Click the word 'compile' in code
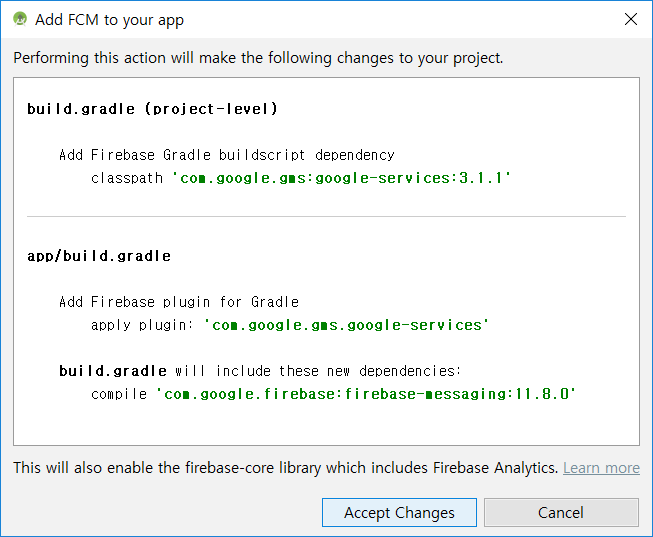Viewport: 653px width, 537px height. point(119,394)
